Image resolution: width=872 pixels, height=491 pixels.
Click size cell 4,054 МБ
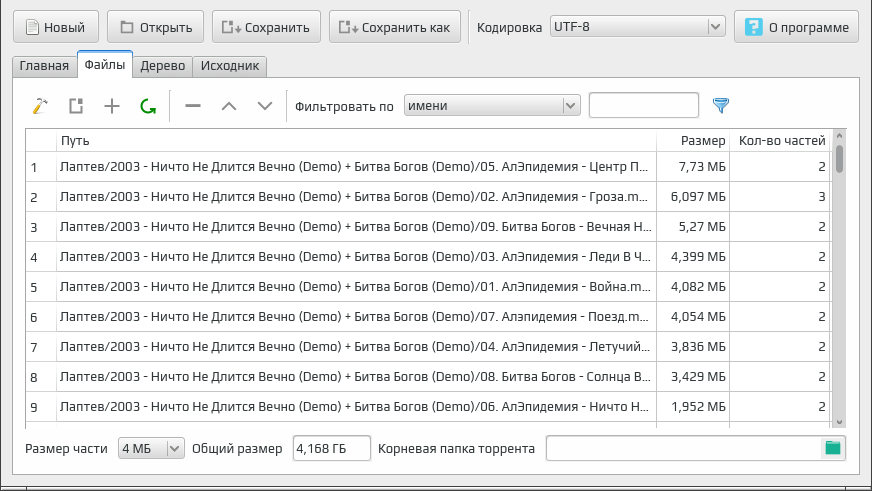pos(693,317)
